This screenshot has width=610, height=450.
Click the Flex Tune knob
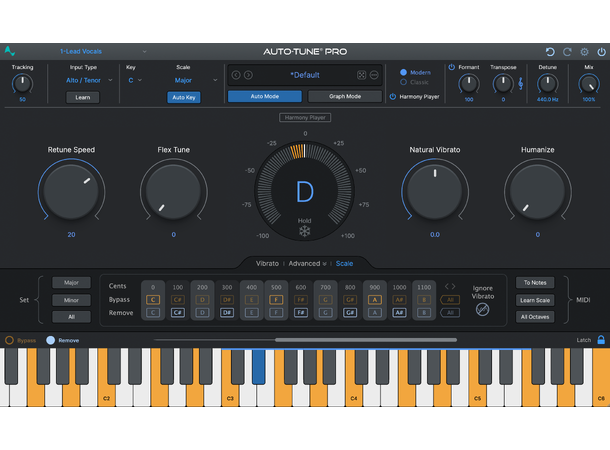click(174, 191)
